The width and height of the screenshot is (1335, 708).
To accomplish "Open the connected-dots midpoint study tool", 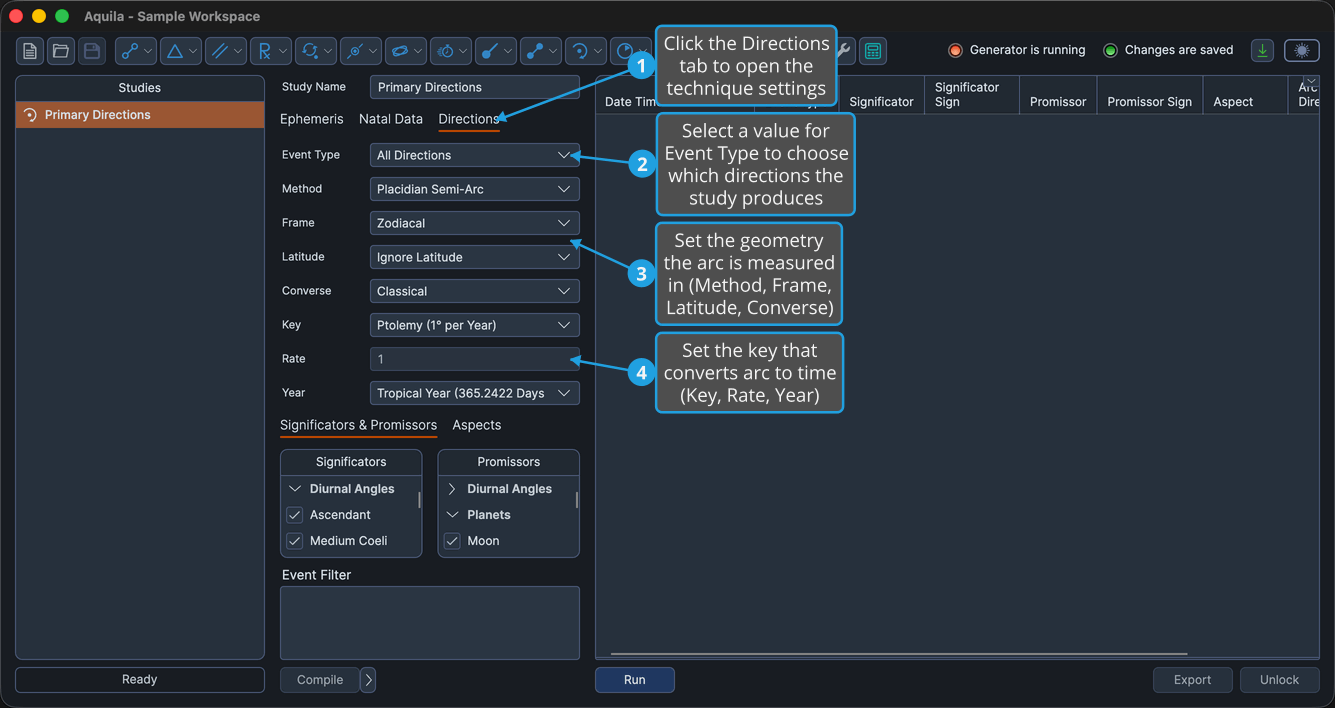I will pyautogui.click(x=540, y=51).
